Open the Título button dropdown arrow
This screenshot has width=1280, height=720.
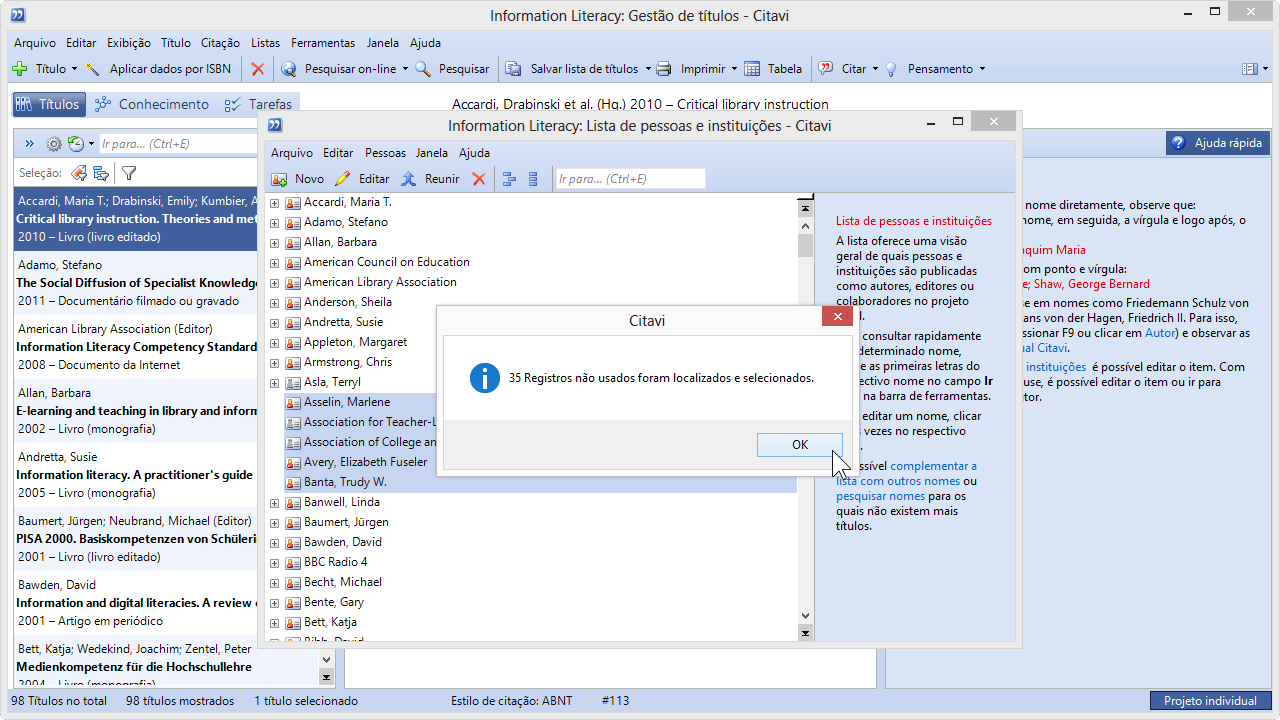tap(74, 69)
